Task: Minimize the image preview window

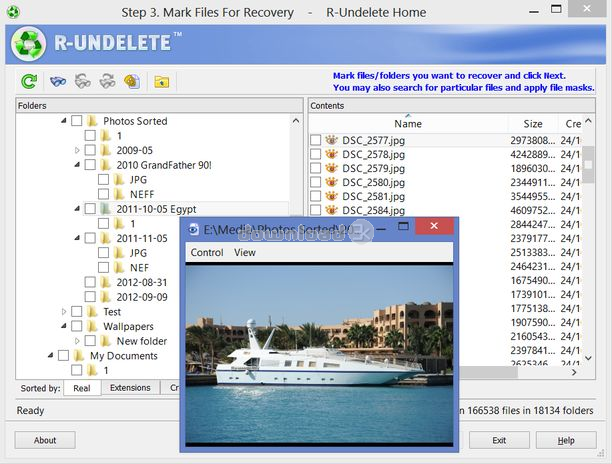Action: pyautogui.click(x=382, y=228)
